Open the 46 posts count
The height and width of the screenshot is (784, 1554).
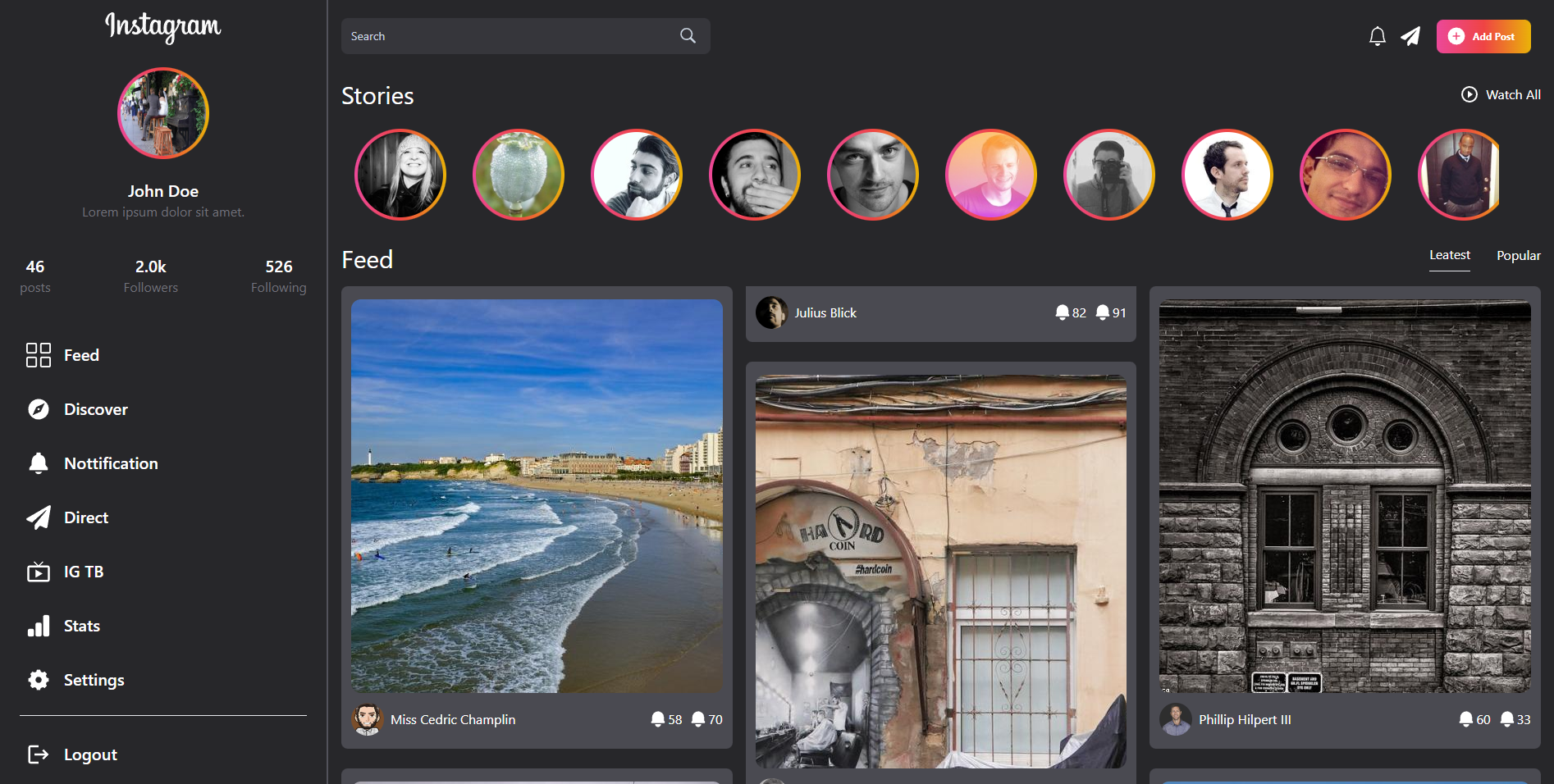[x=35, y=276]
